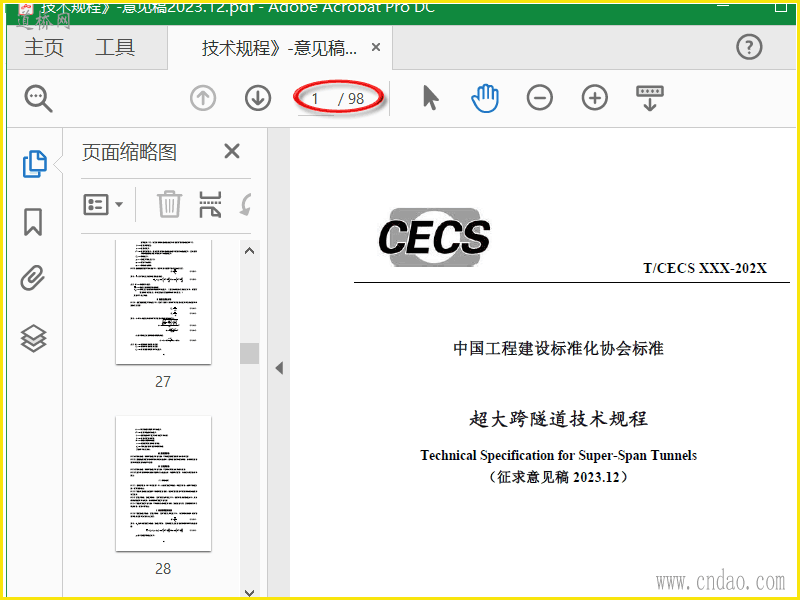Click the T/CECS XXX-202X code text
The height and width of the screenshot is (600, 800).
click(x=705, y=268)
